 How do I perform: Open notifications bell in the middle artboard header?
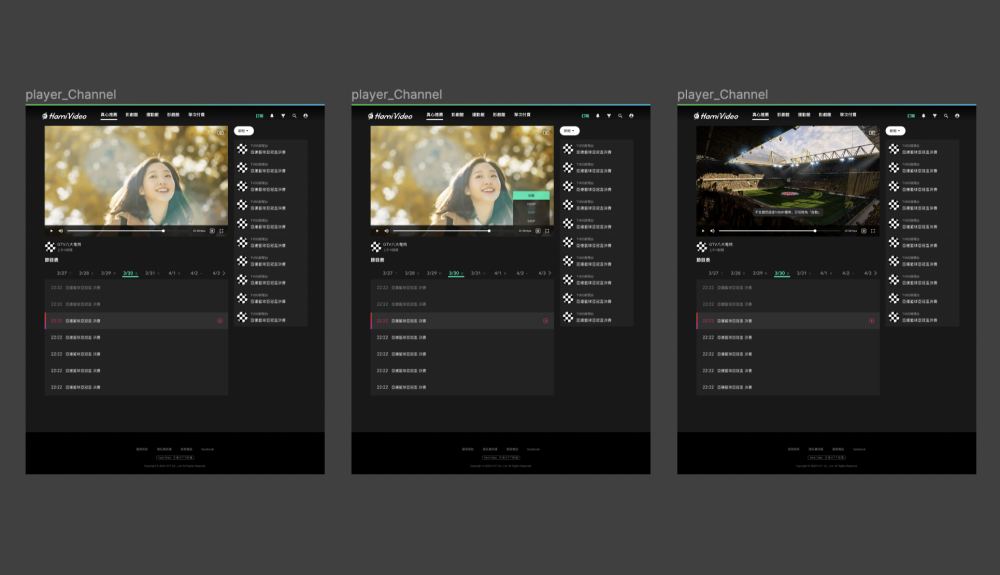pos(598,116)
